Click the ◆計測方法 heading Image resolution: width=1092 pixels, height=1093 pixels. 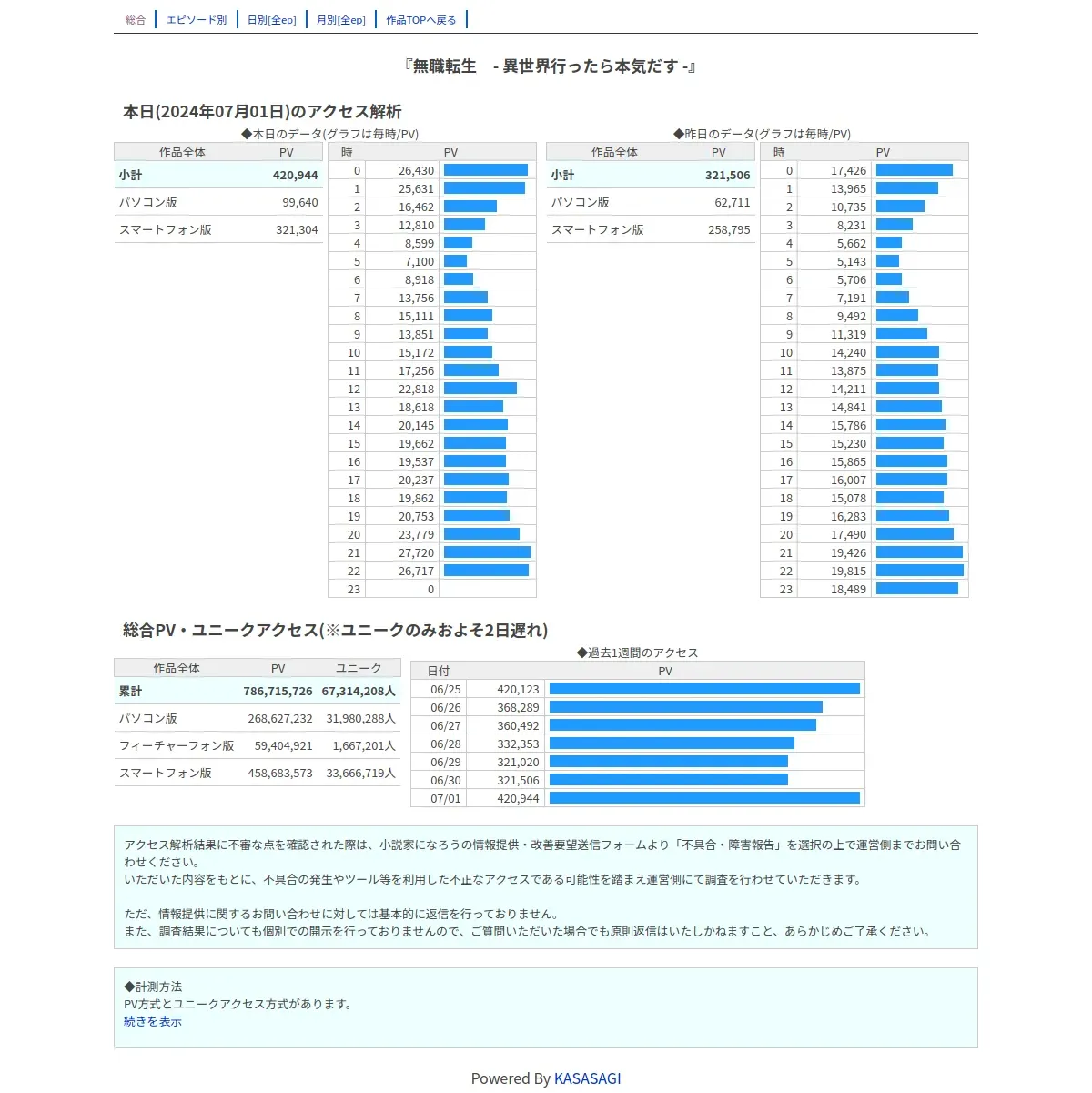click(x=153, y=987)
